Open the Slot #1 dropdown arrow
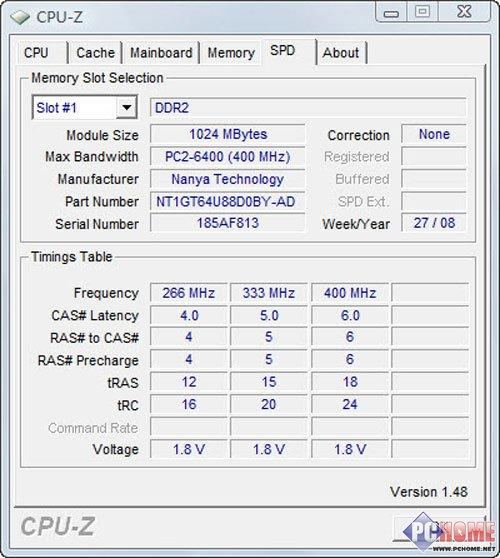The image size is (500, 558). click(x=126, y=107)
